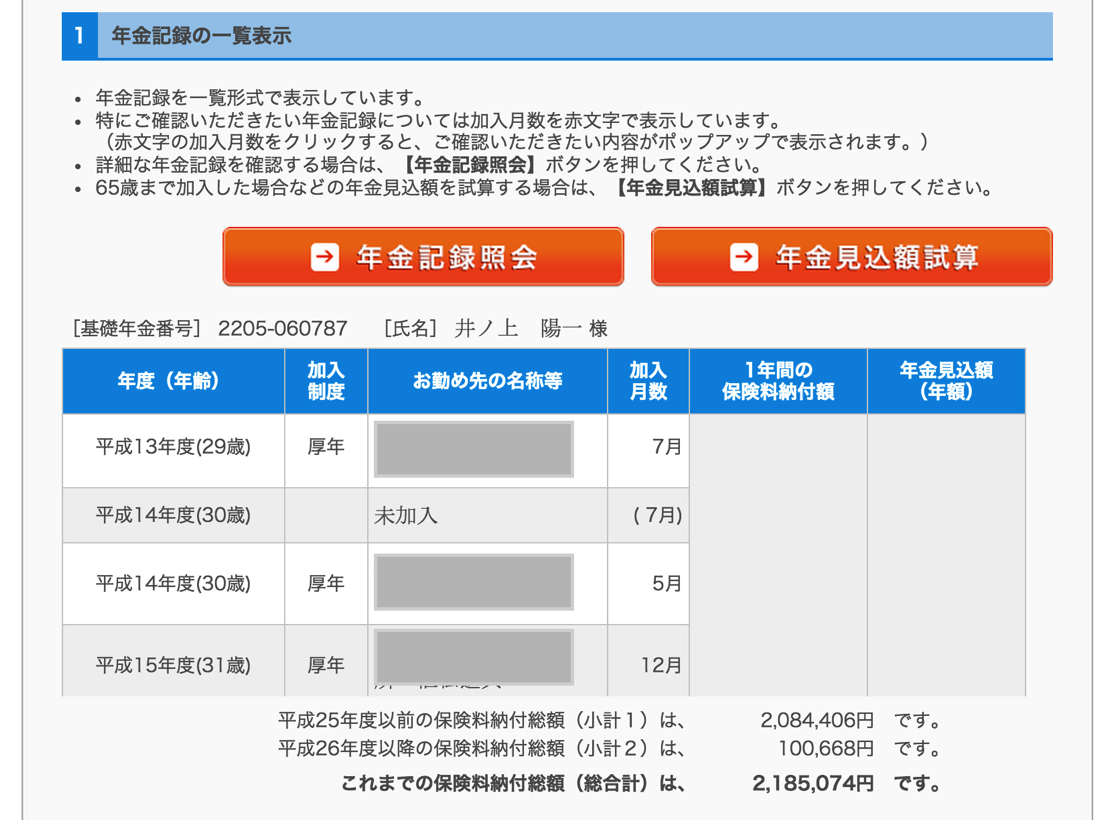Click the 加入制度 column header
Screen dimensions: 1096x820
[326, 381]
